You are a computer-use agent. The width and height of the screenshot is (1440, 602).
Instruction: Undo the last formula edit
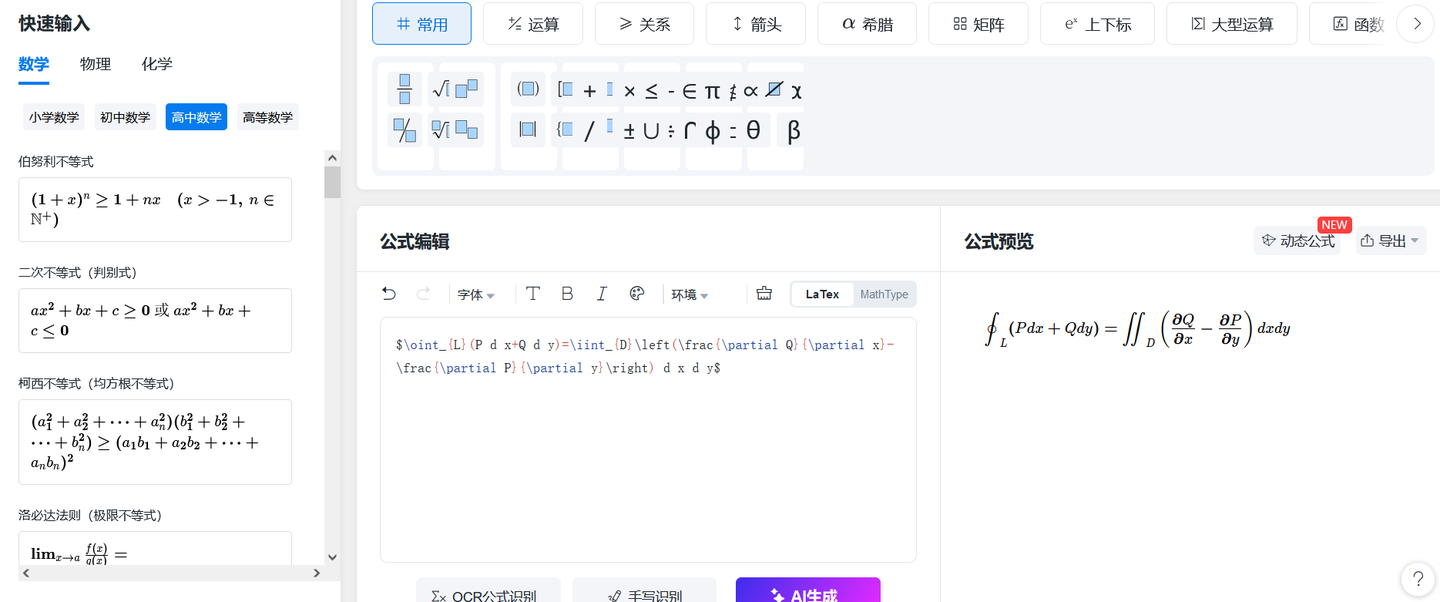tap(389, 294)
